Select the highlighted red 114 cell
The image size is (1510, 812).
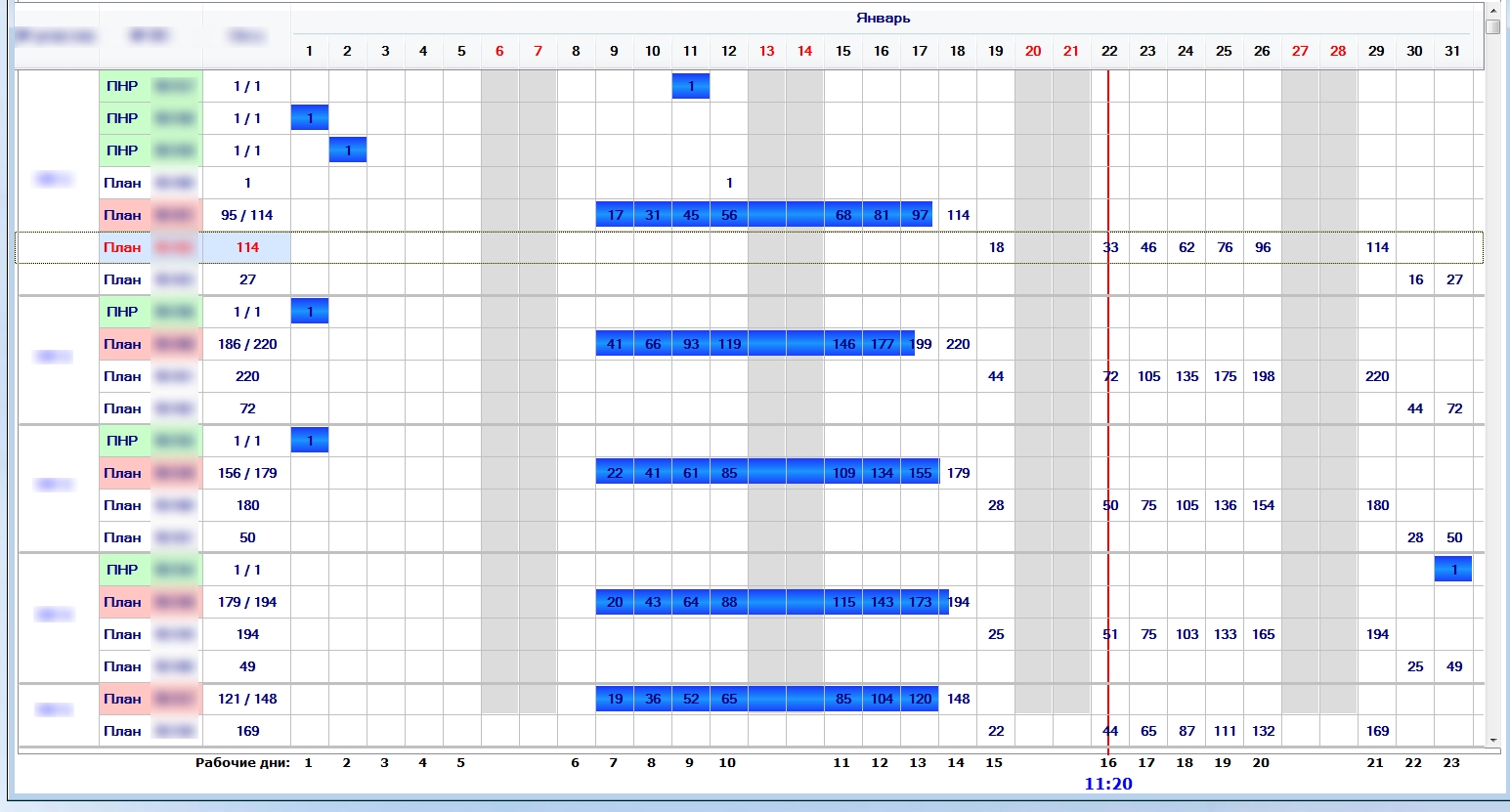click(247, 247)
